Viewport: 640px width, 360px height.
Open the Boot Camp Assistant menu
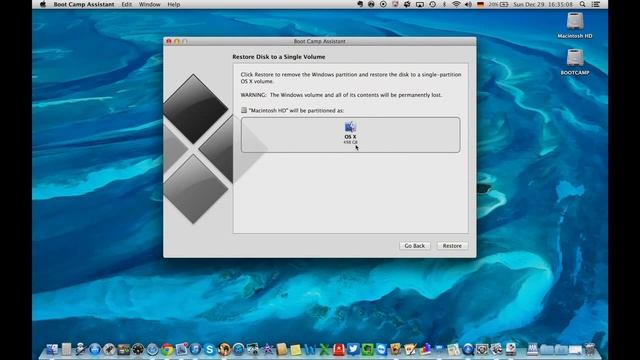point(84,4)
